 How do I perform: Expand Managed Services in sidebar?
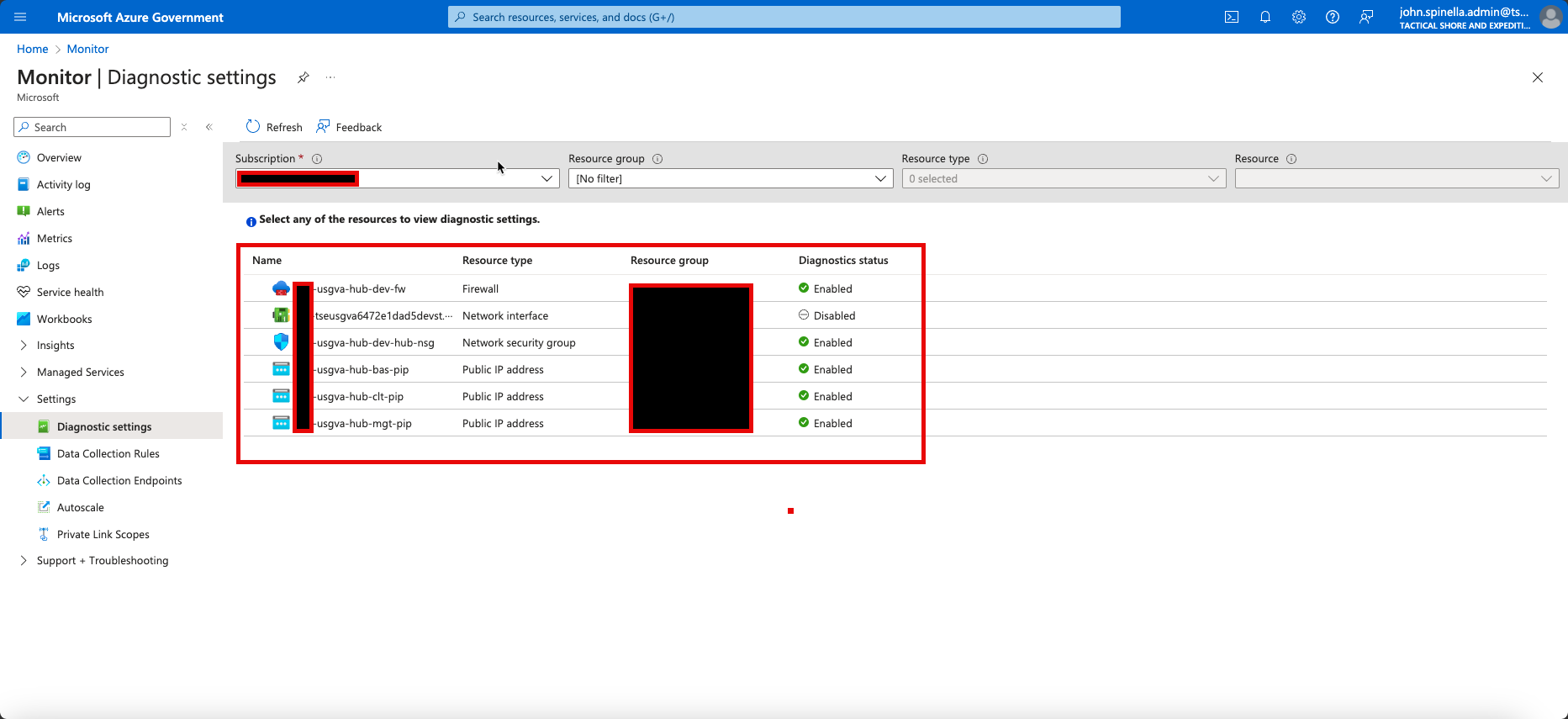[x=80, y=373]
